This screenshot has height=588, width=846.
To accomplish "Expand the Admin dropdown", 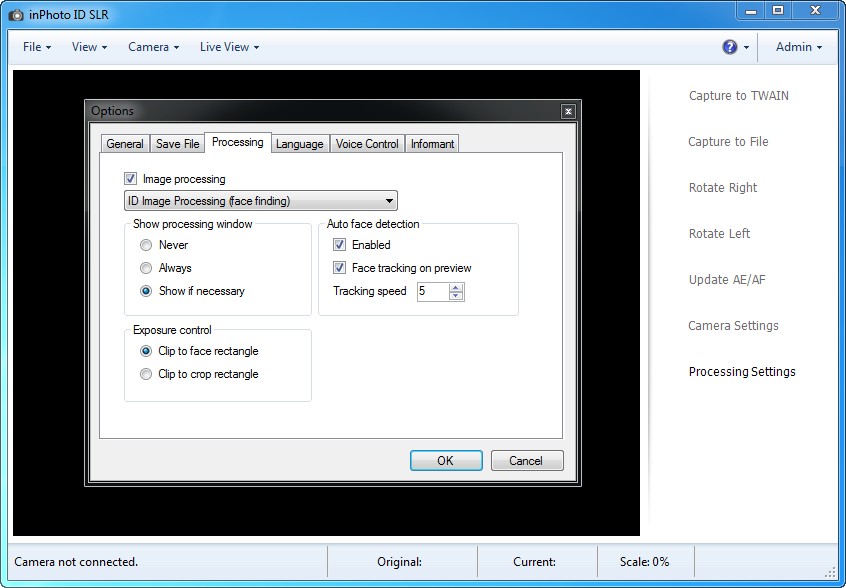I will pos(799,47).
